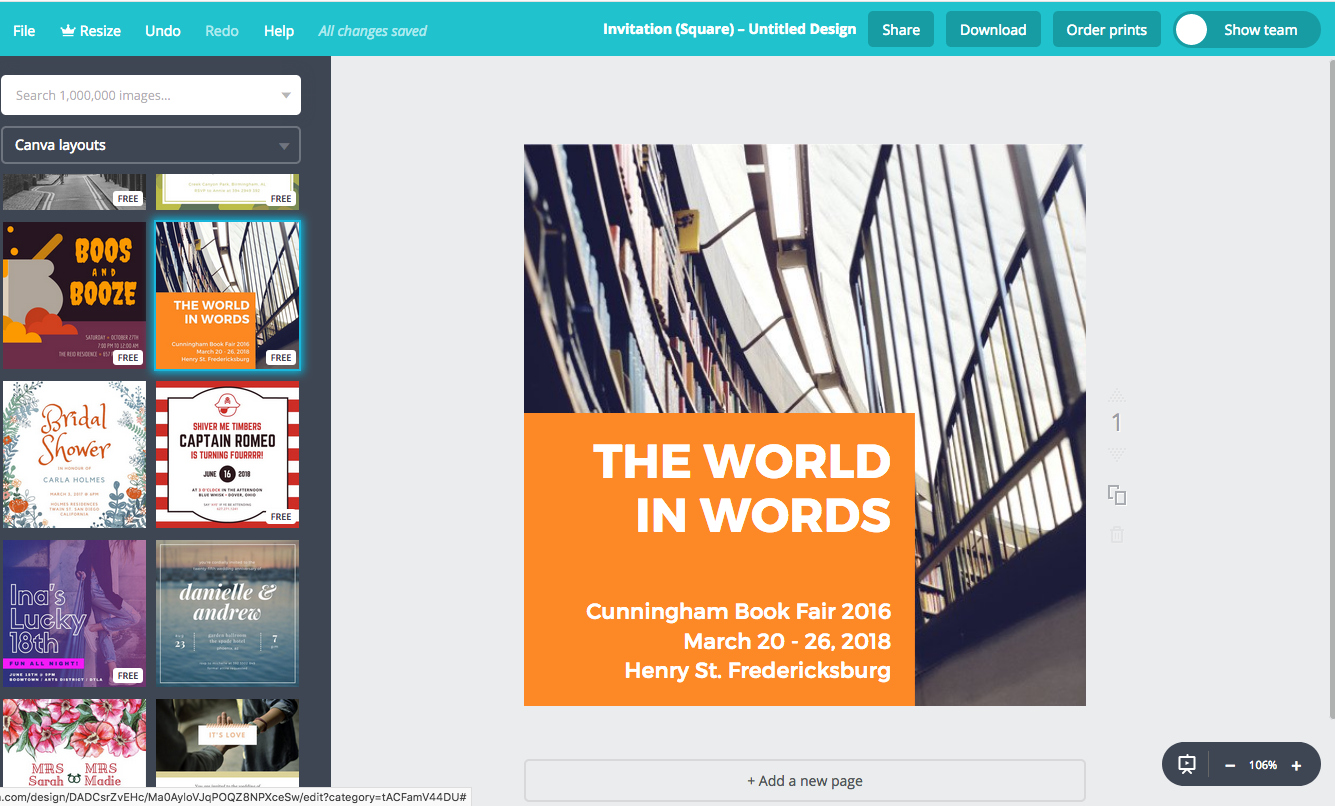The height and width of the screenshot is (806, 1335).
Task: Select the library bookshelf photo on canvas
Action: tap(804, 278)
